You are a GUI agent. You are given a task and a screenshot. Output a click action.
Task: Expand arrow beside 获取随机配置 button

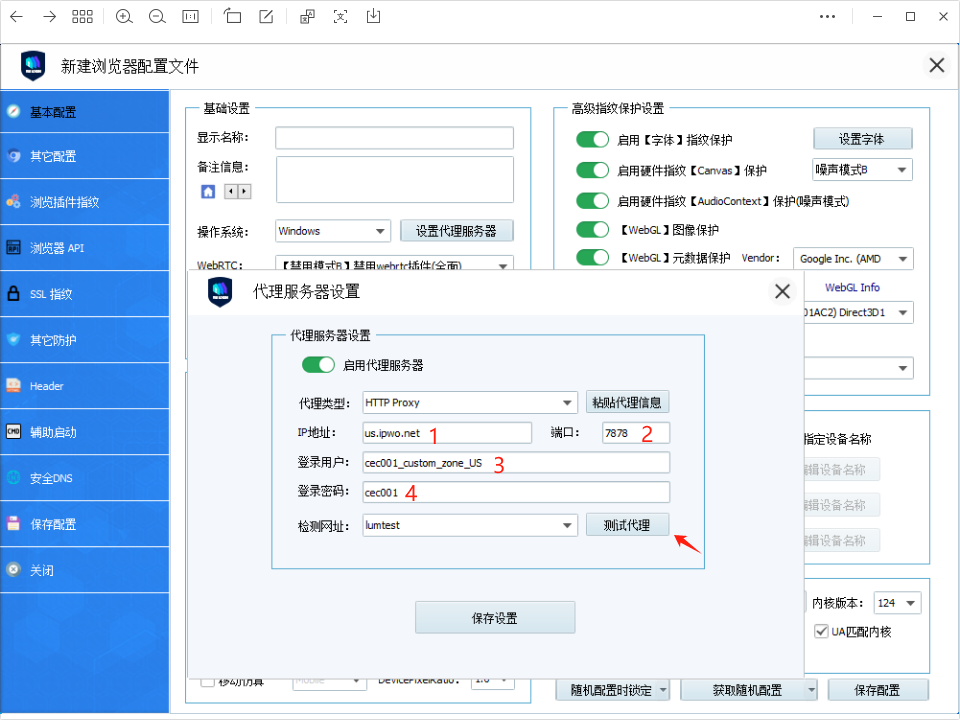811,690
